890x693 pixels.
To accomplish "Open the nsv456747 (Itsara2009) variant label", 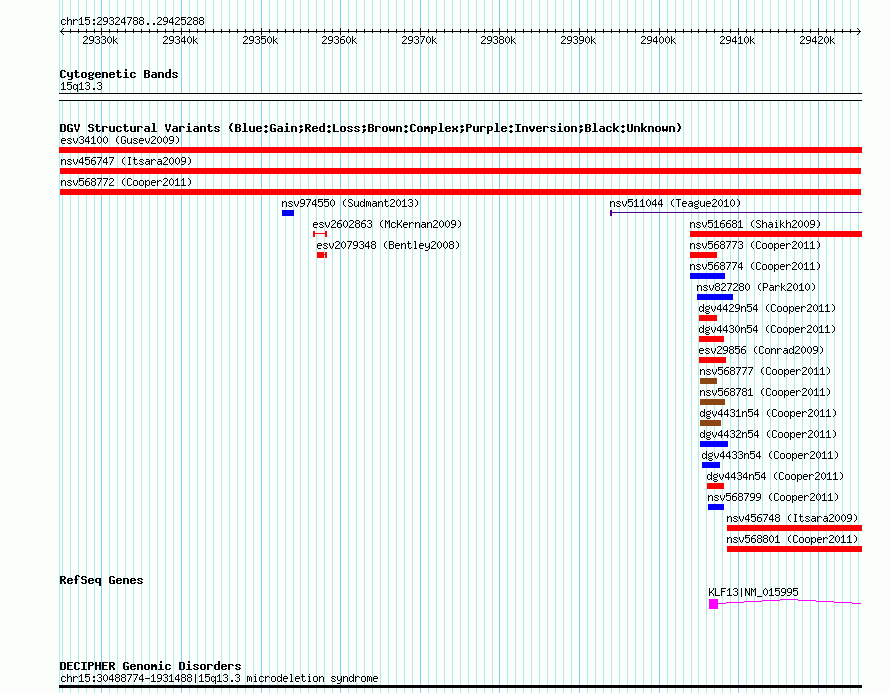I will pos(126,161).
